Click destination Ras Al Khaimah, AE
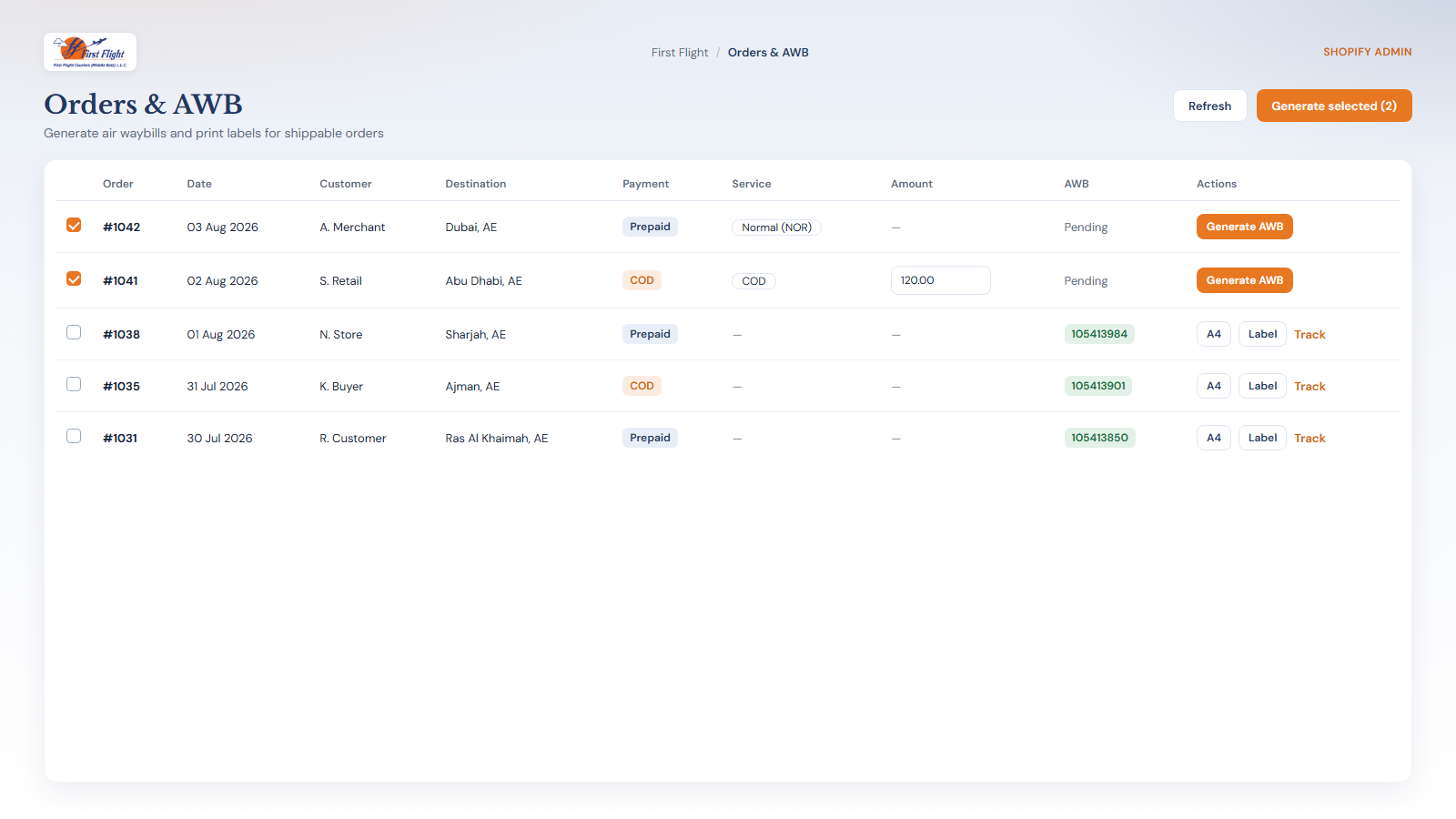Image resolution: width=1456 pixels, height=819 pixels. (x=496, y=439)
